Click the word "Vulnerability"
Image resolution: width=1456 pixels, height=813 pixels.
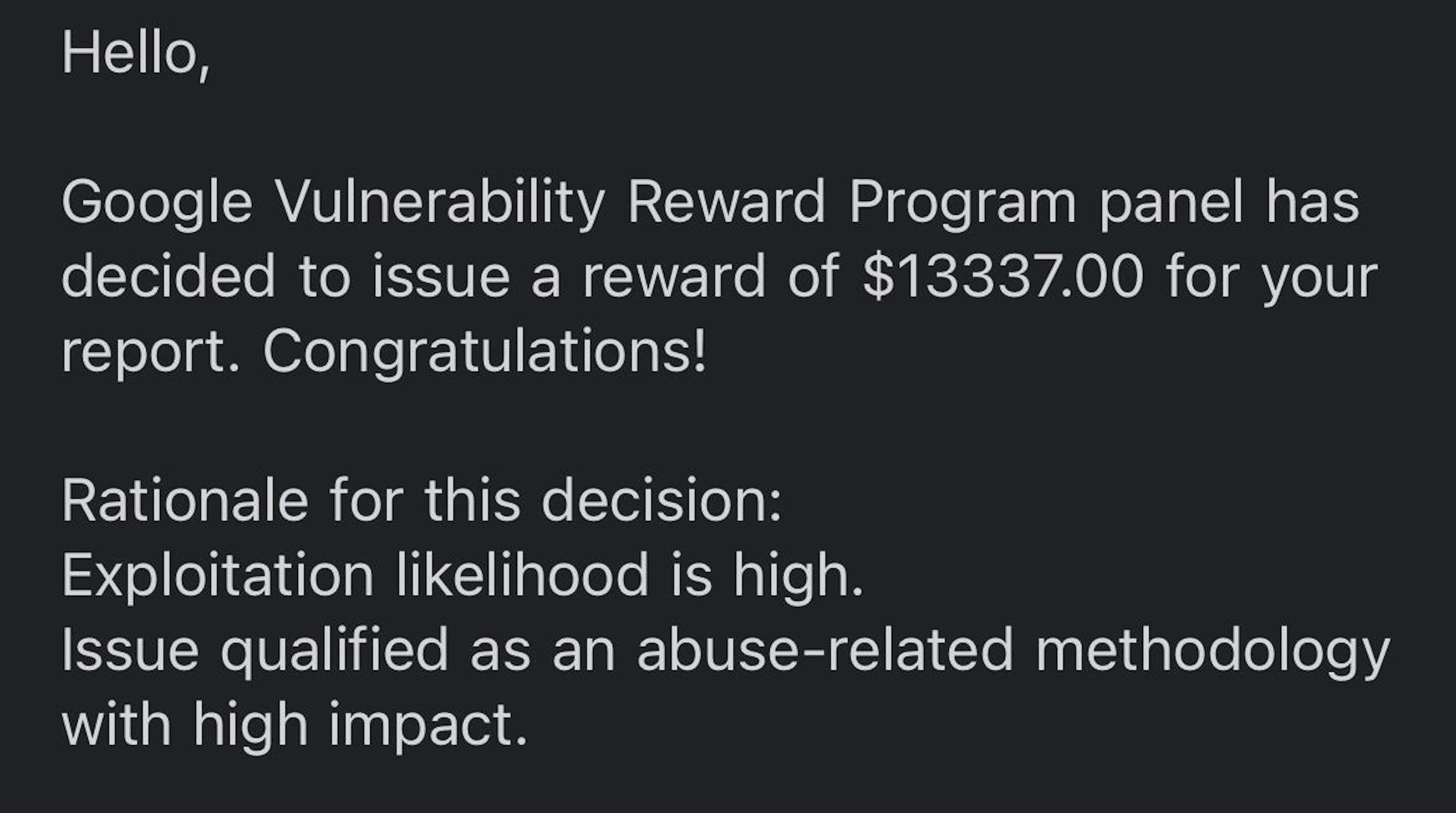coord(439,203)
